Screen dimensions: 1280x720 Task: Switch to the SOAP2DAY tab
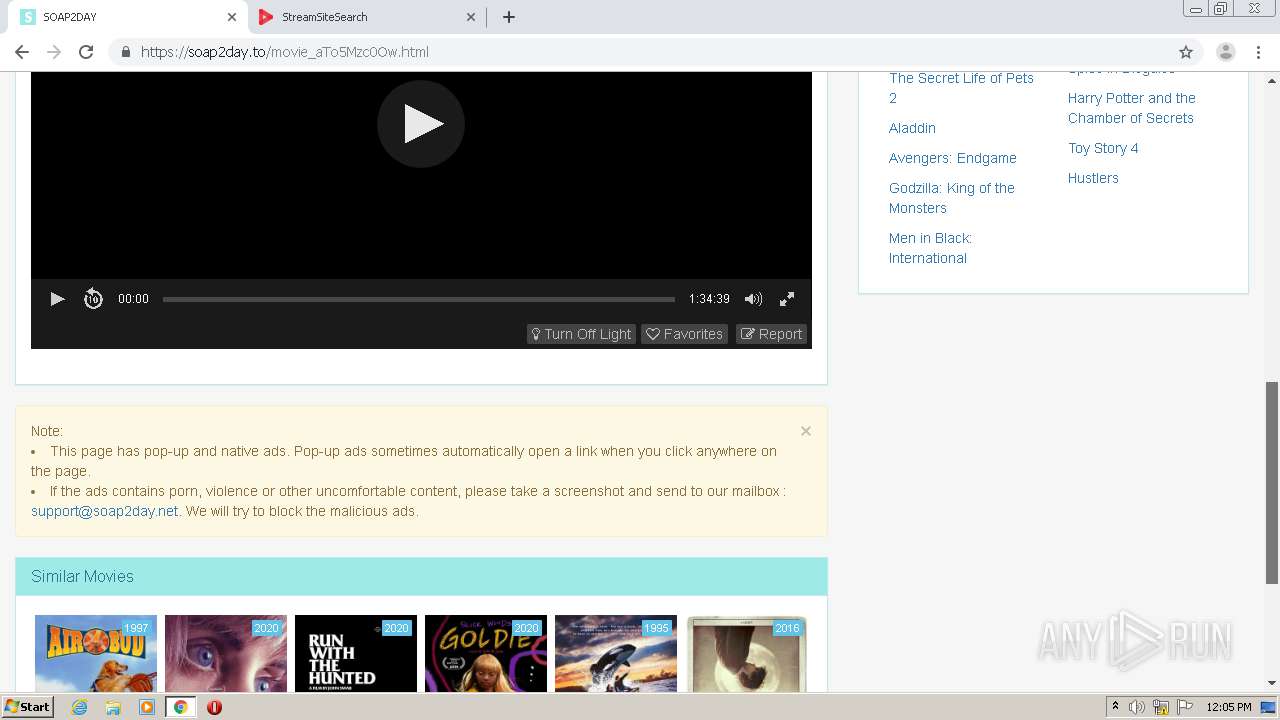(128, 17)
